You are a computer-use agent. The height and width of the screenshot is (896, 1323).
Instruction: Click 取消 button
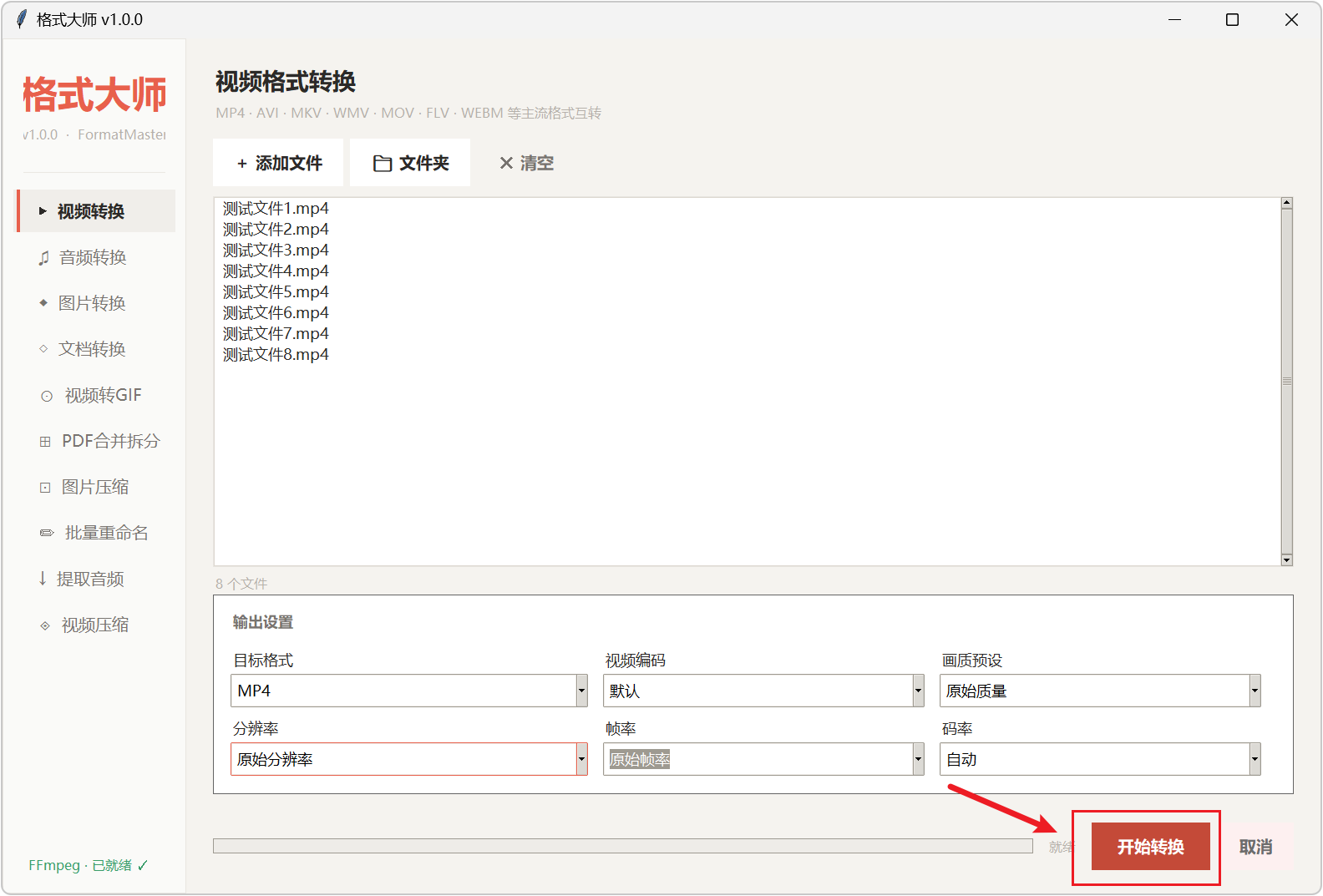tap(1255, 847)
